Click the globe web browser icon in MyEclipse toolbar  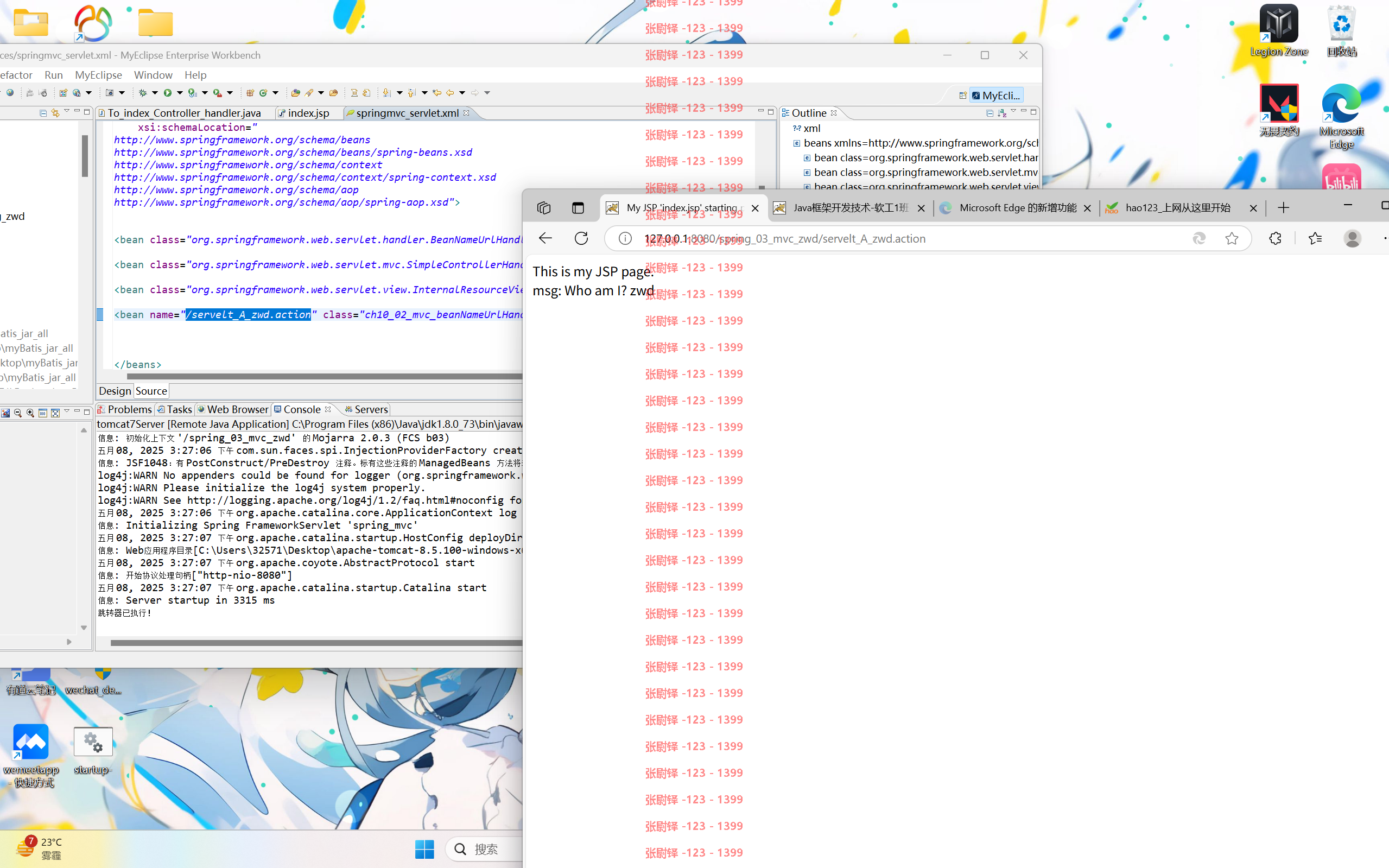(x=10, y=92)
